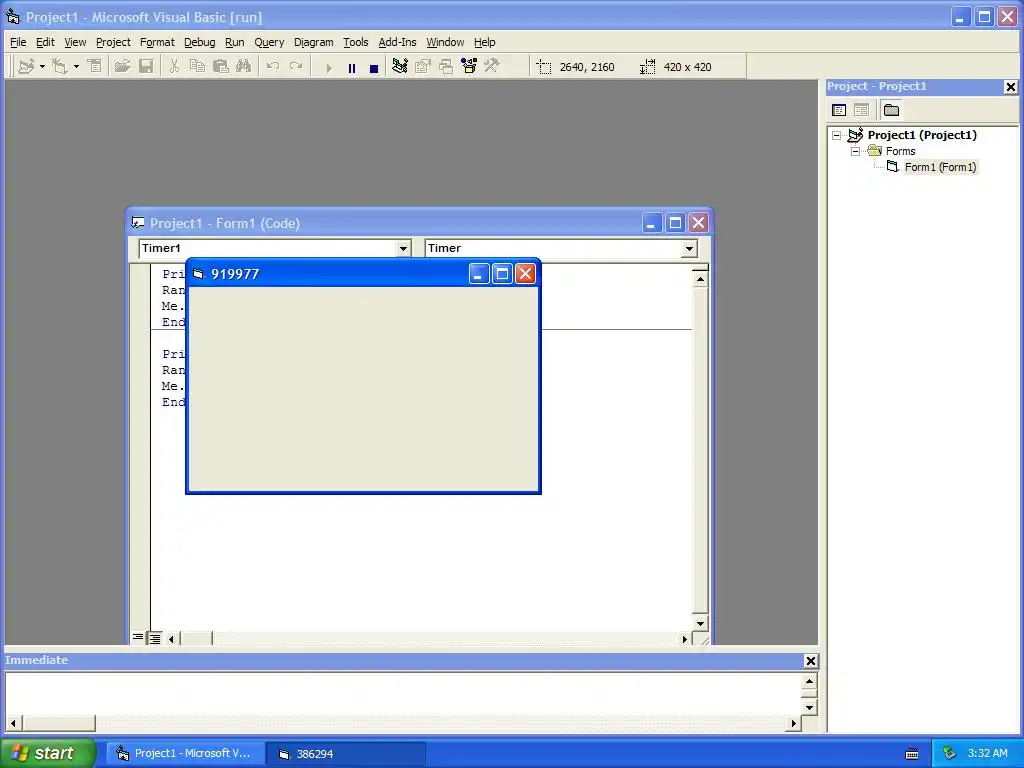The image size is (1024, 768).
Task: Open the Add Form dropdown arrow
Action: [x=76, y=67]
